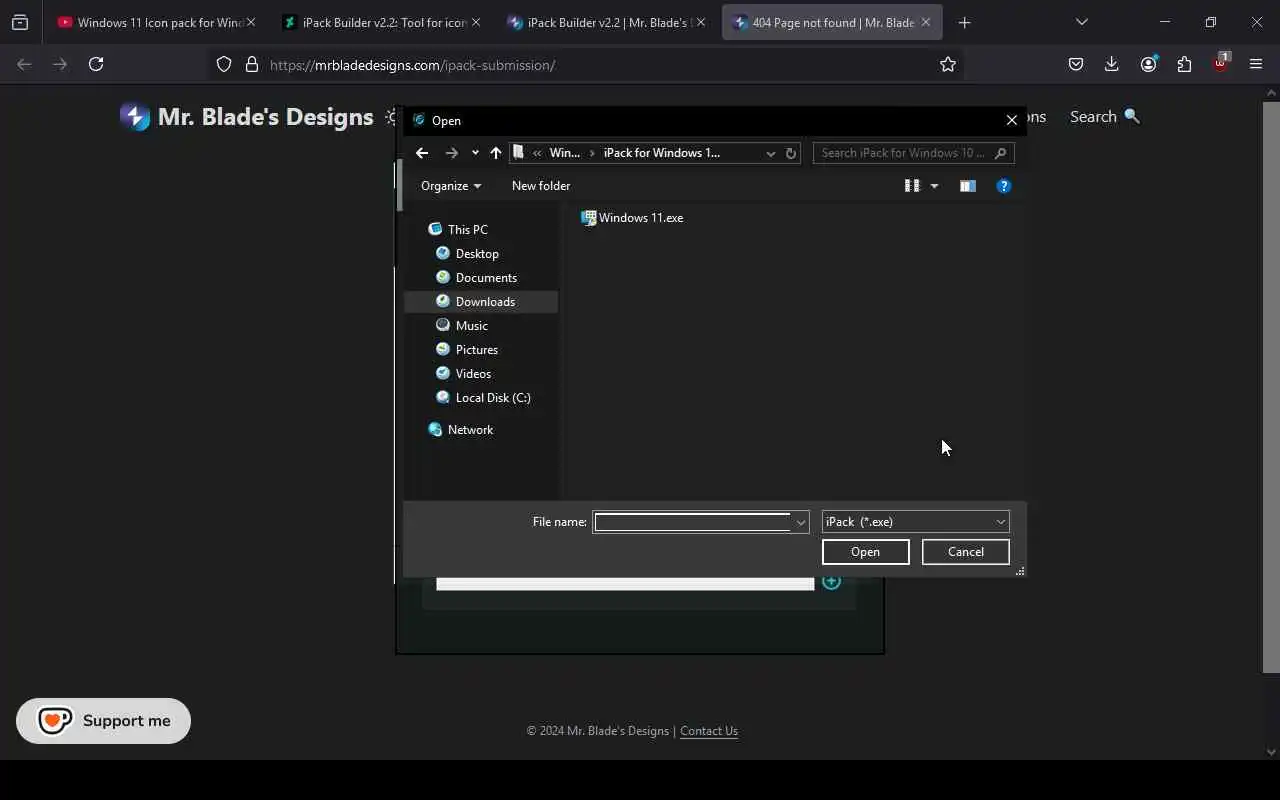Bookmark this page with the star icon
This screenshot has height=800, width=1280.
click(x=948, y=64)
